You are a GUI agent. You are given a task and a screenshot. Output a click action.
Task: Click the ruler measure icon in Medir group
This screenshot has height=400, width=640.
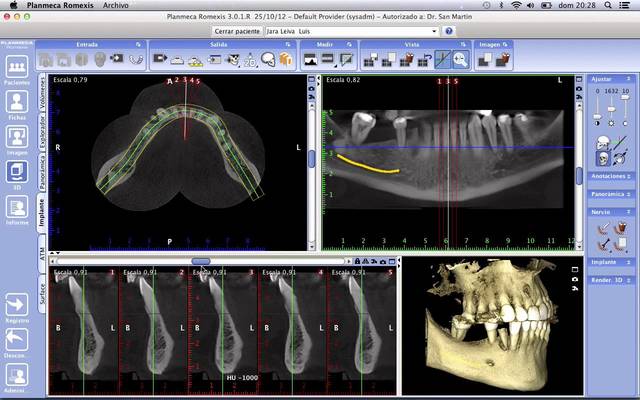[328, 60]
